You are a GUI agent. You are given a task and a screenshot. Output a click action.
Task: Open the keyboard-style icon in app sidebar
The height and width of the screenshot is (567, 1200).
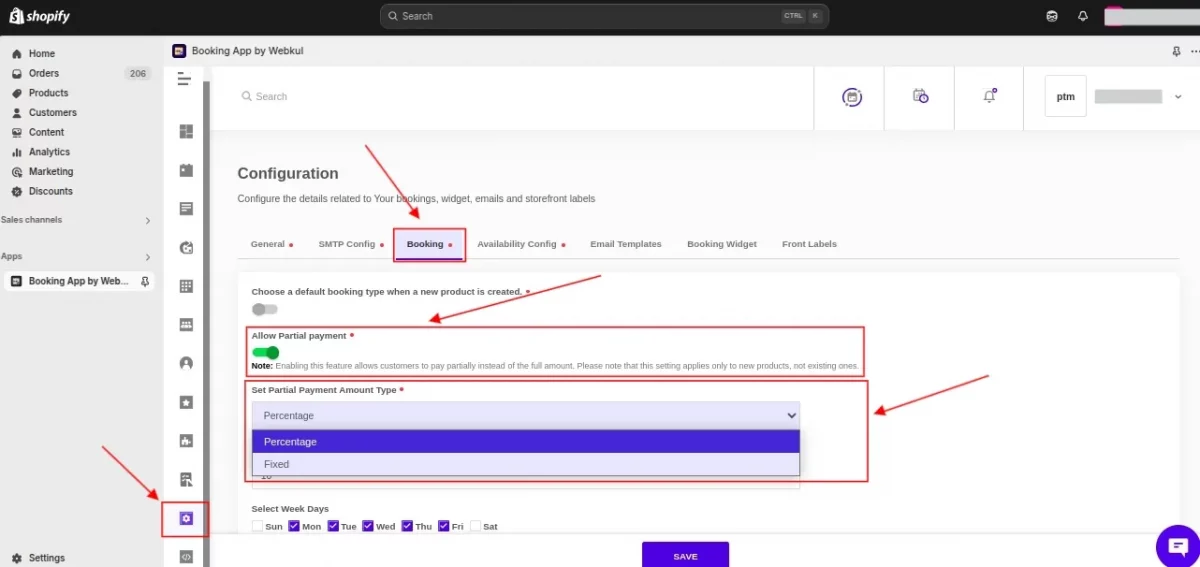point(186,324)
